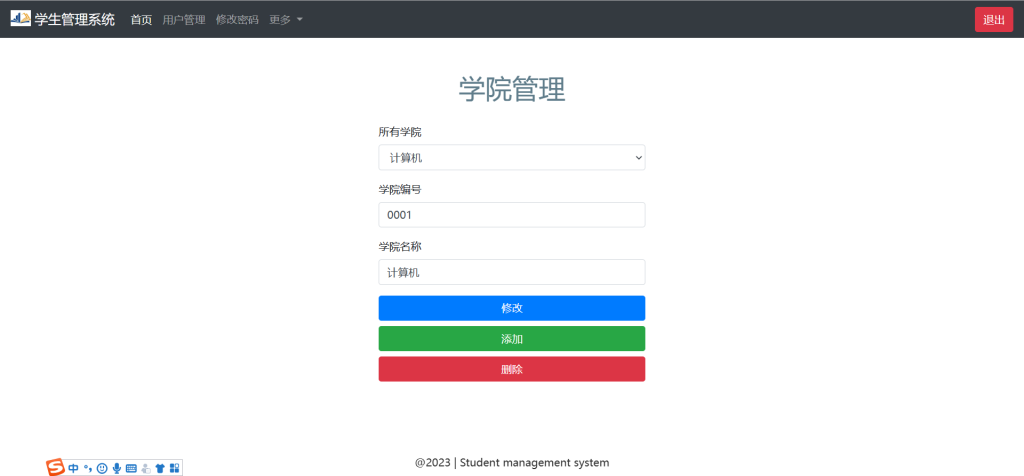Click the green 添加 button
The width and height of the screenshot is (1024, 476).
click(512, 339)
